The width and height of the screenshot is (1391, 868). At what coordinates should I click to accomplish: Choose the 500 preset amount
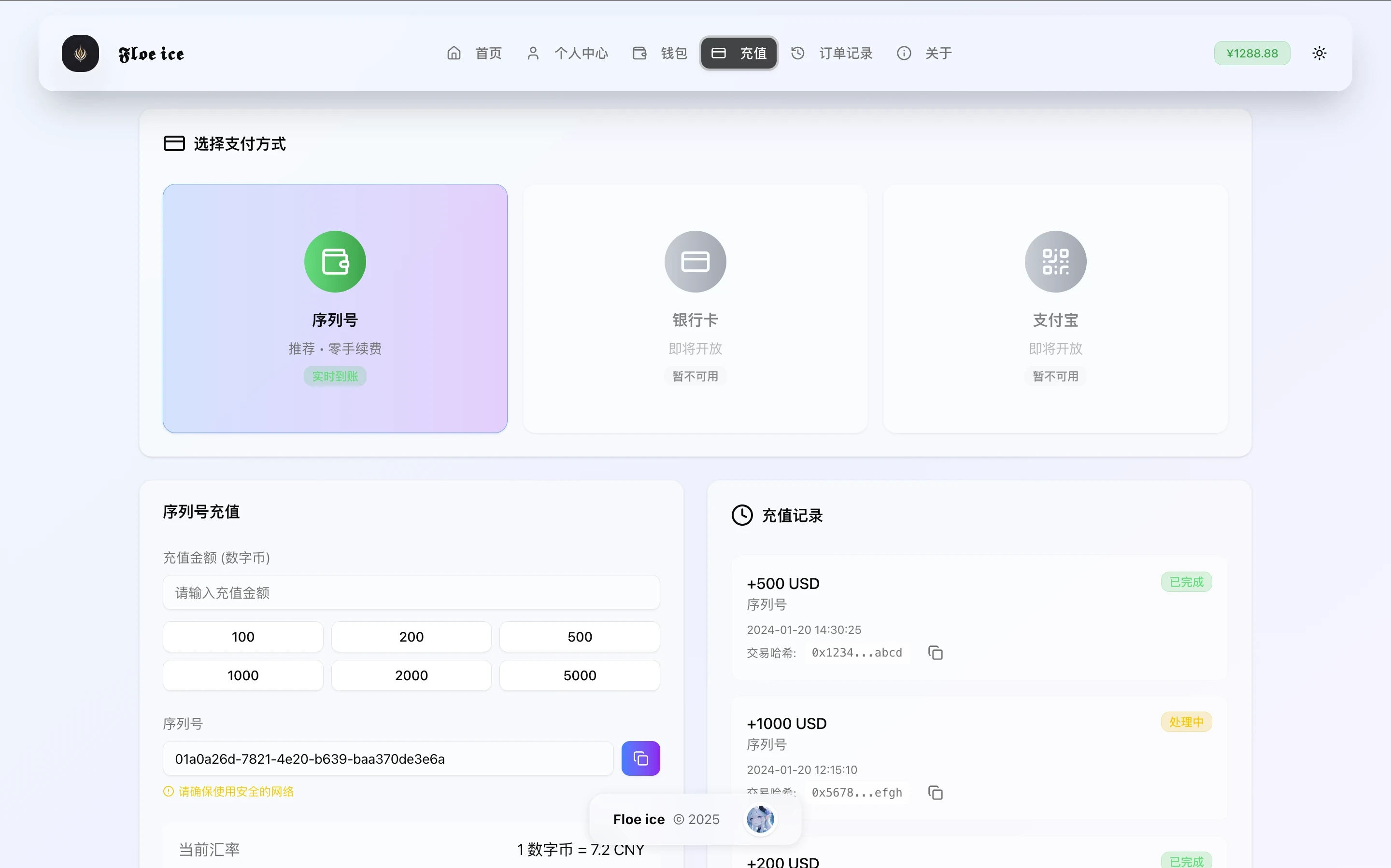coord(579,637)
